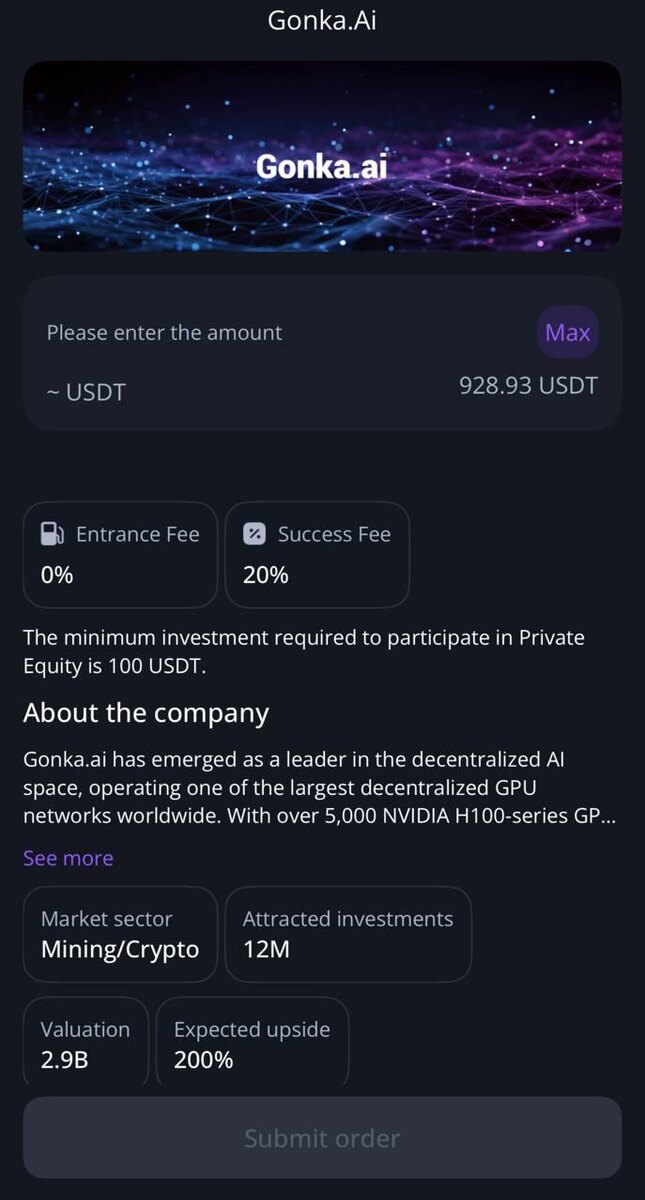The image size is (645, 1200).
Task: Open the Attracted investments 12M card
Action: point(347,934)
